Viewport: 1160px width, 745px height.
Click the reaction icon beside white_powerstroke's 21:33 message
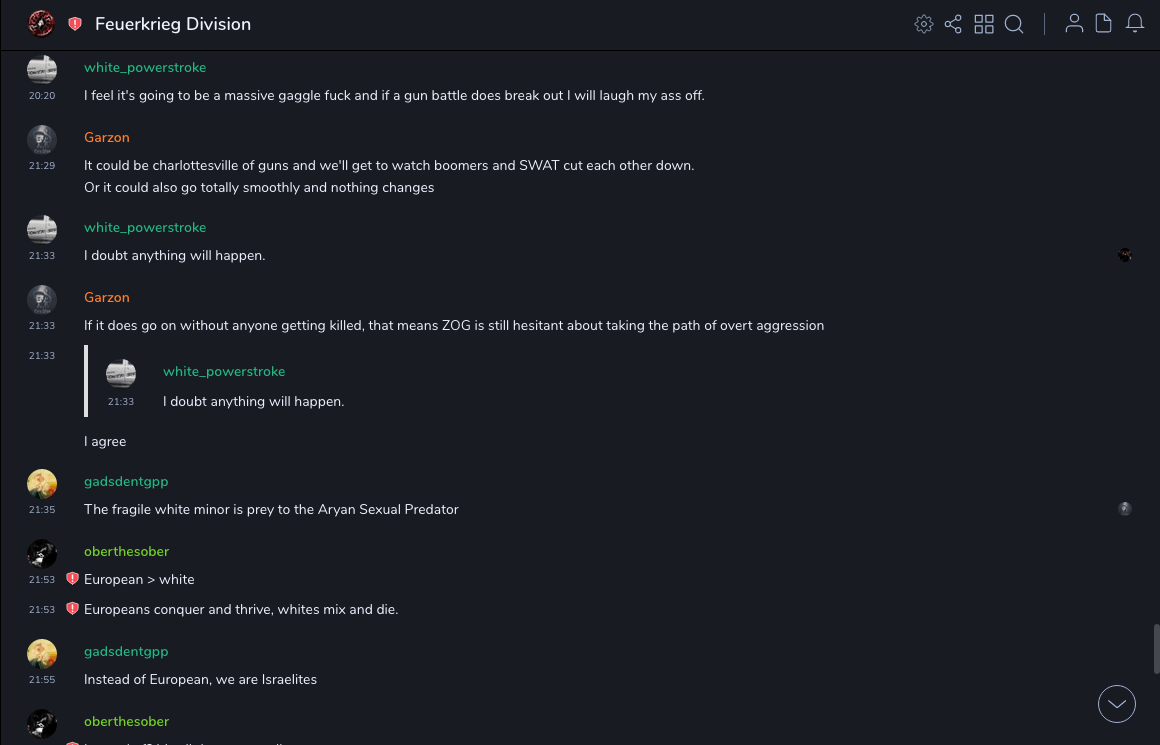pos(1125,255)
